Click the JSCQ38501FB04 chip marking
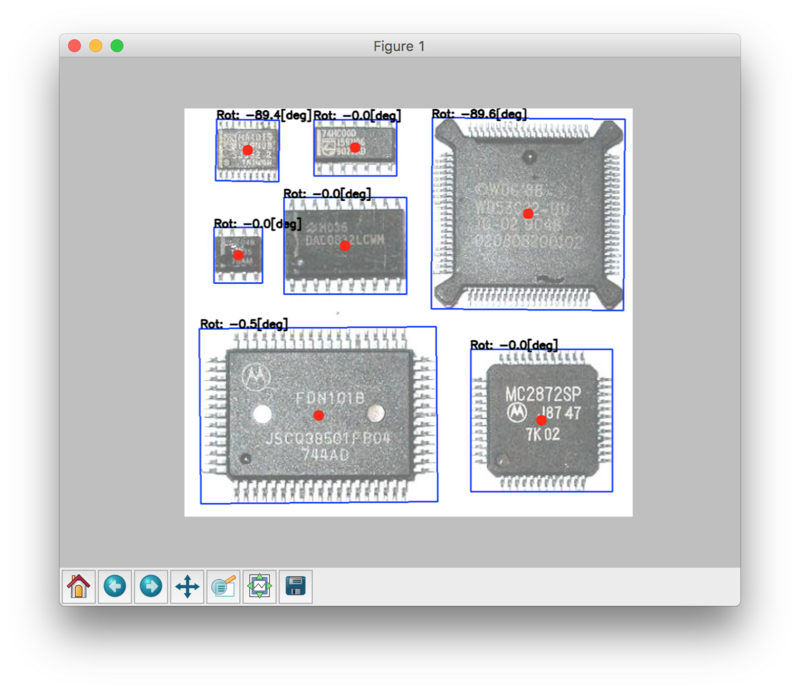800x691 pixels. point(328,438)
